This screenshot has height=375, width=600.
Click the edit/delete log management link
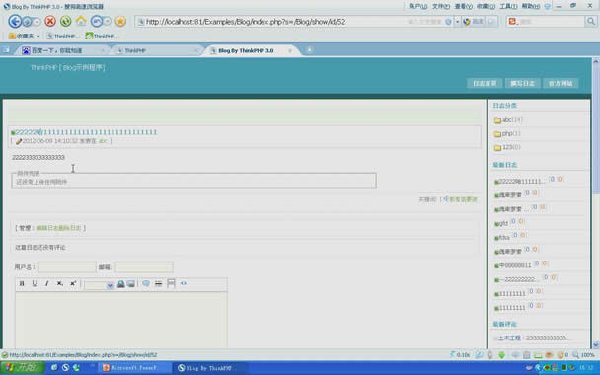pyautogui.click(x=59, y=228)
